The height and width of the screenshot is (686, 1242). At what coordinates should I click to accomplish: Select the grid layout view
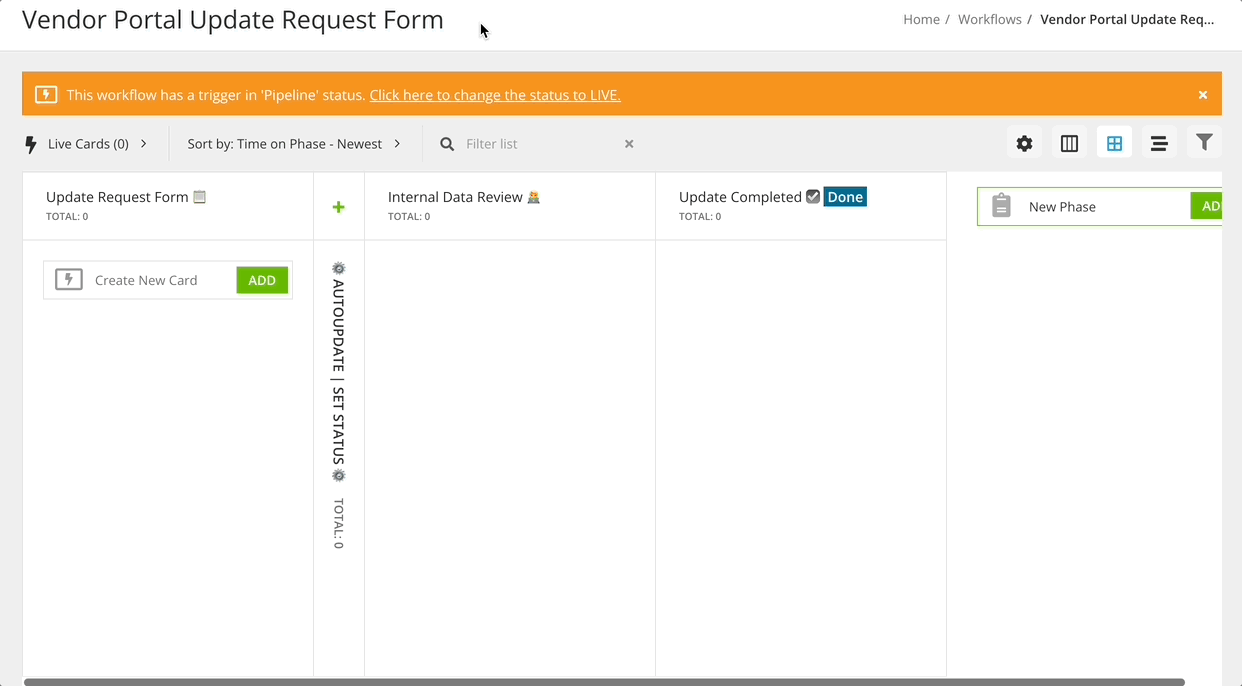tap(1114, 143)
